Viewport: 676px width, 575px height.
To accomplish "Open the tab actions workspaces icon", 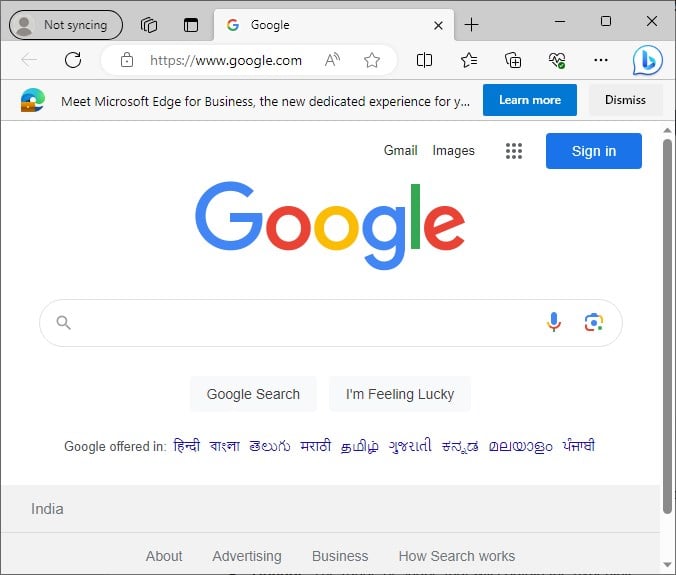I will point(149,25).
